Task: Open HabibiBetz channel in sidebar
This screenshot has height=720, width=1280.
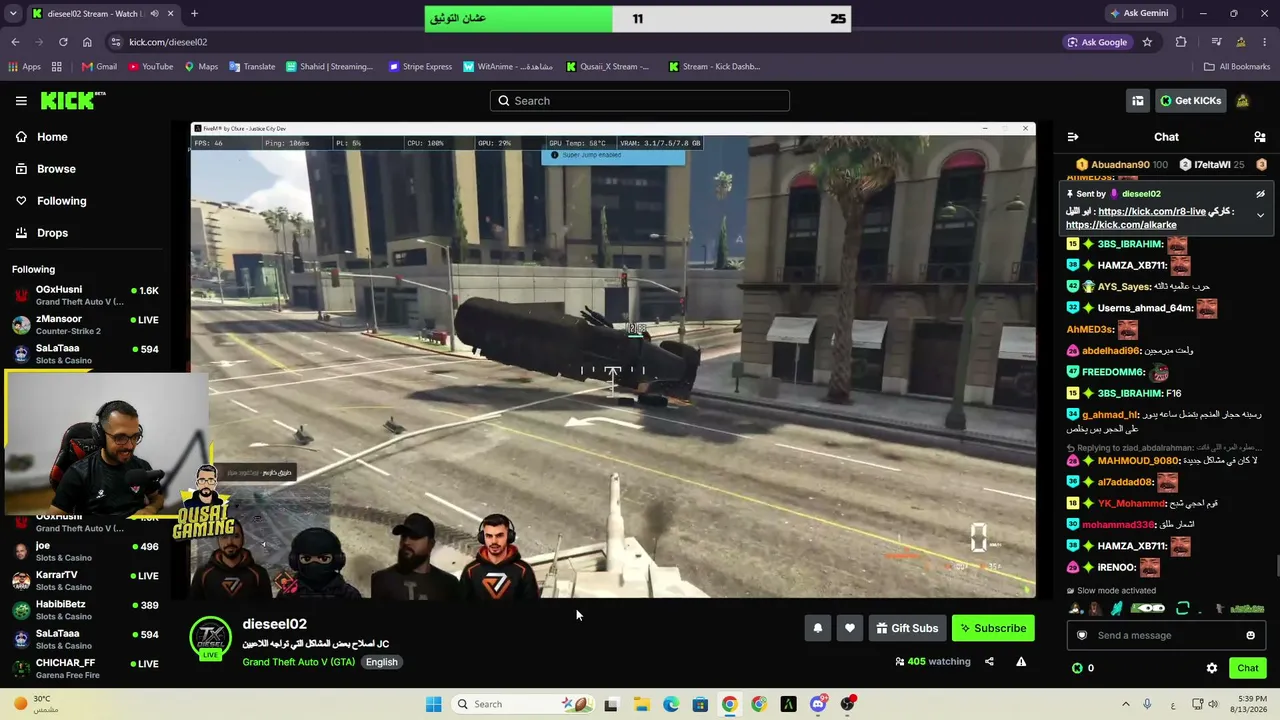Action: tap(85, 609)
